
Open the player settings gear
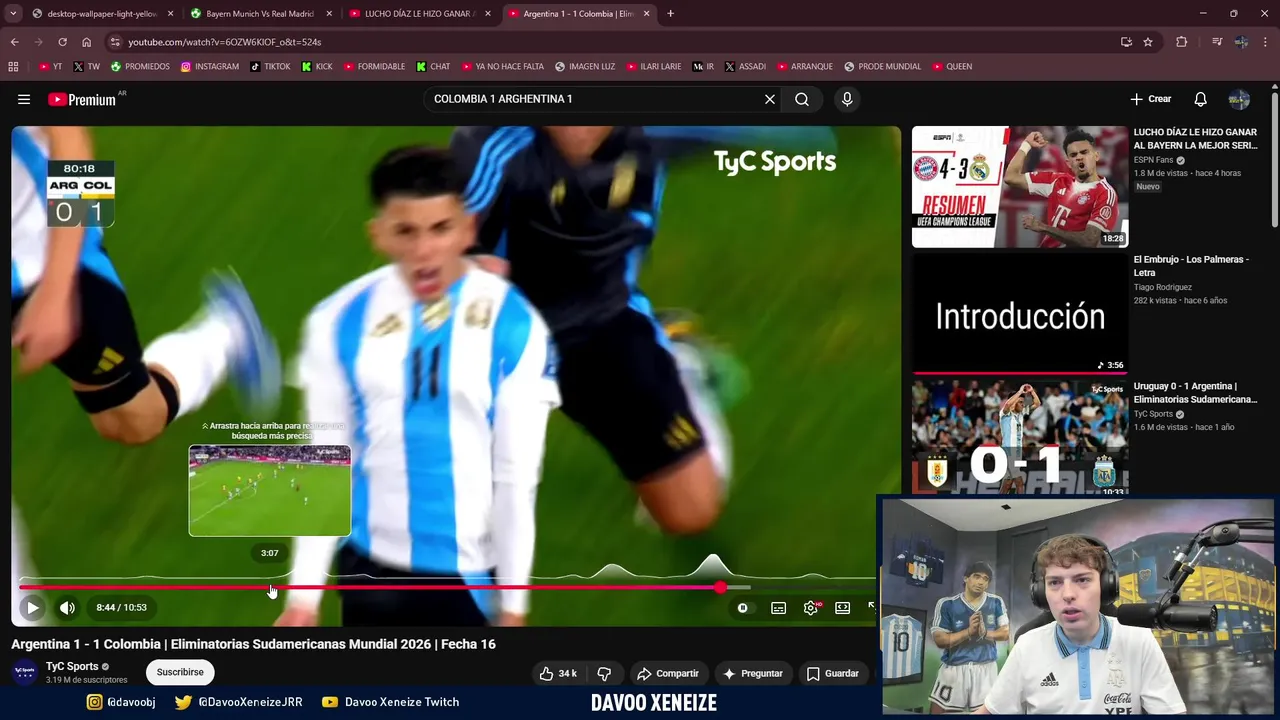point(811,607)
